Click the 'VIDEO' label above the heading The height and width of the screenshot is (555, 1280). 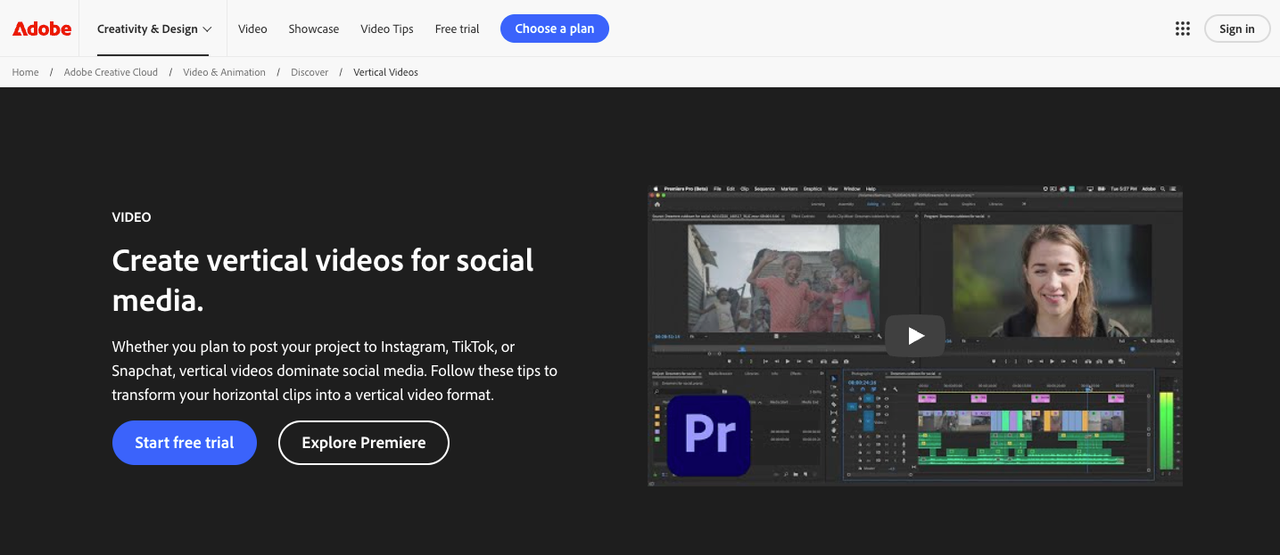tap(132, 217)
